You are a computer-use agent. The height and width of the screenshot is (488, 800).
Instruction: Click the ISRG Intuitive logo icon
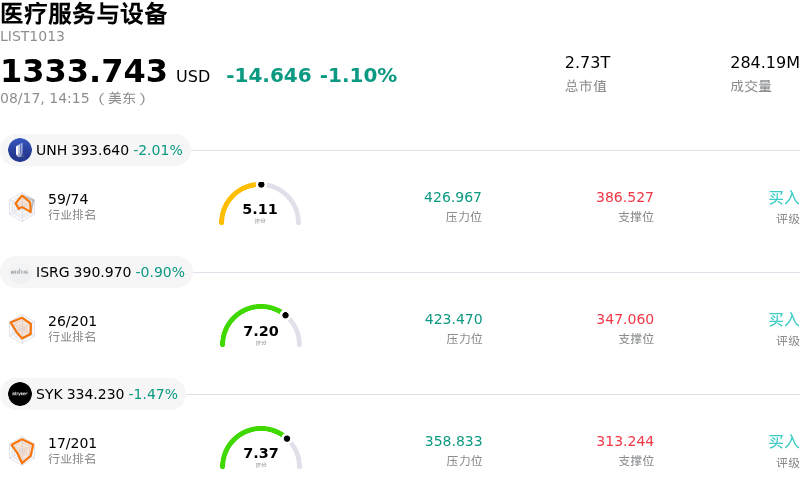pyautogui.click(x=20, y=272)
